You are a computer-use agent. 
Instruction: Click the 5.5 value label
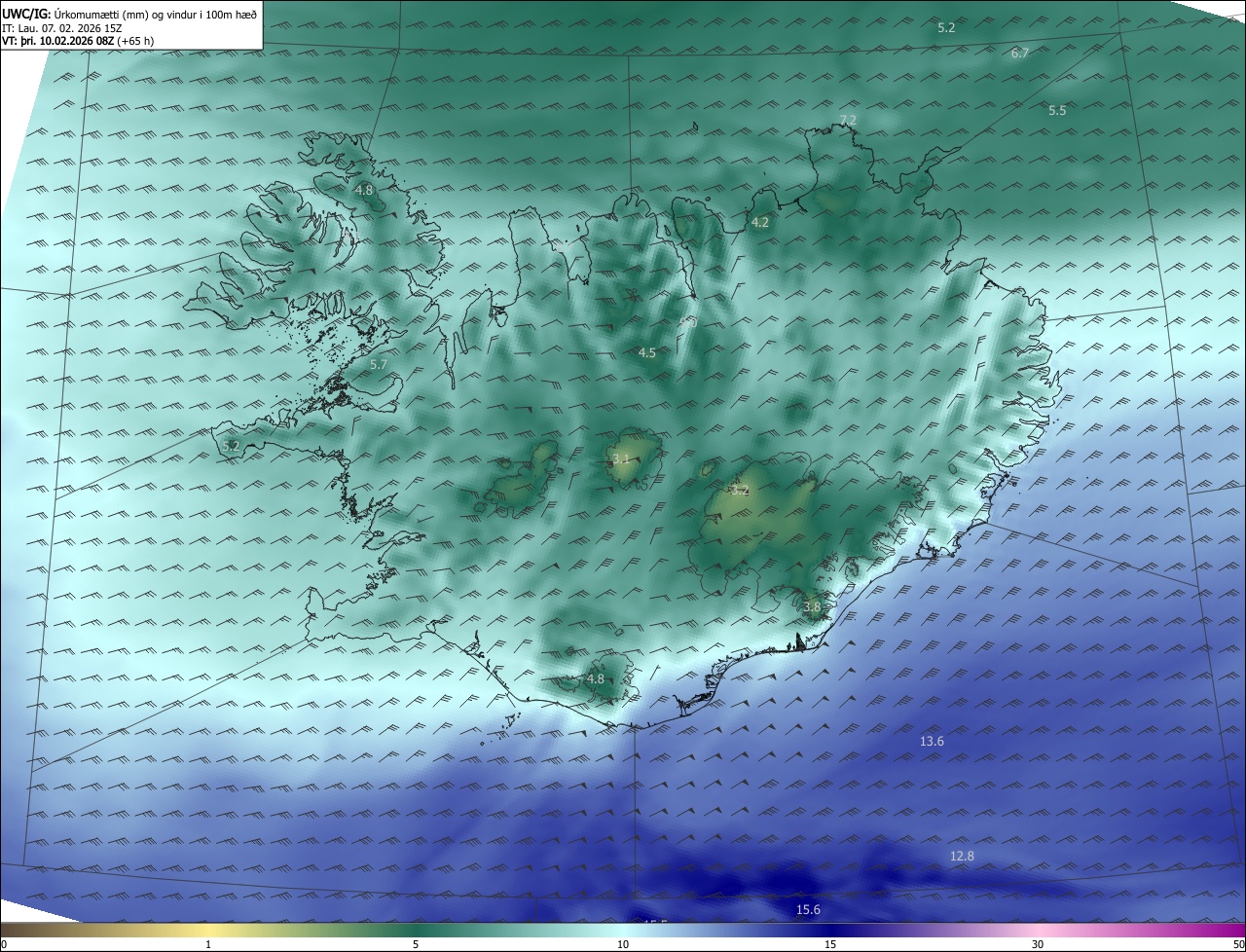click(x=1057, y=111)
